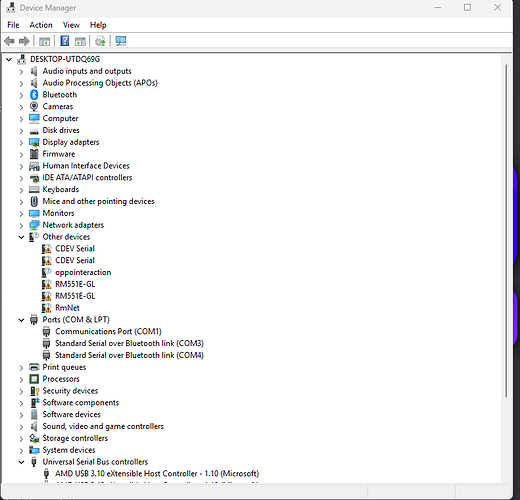
Task: Select AMD USB 3.10 eXtensible Host Controller - 1.10 (Microsoft)
Action: (157, 474)
